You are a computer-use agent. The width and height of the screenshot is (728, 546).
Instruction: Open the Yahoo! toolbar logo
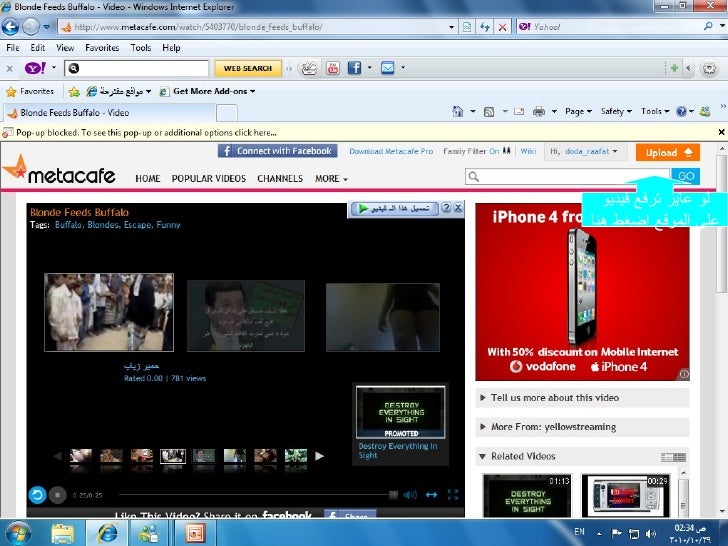[35, 68]
